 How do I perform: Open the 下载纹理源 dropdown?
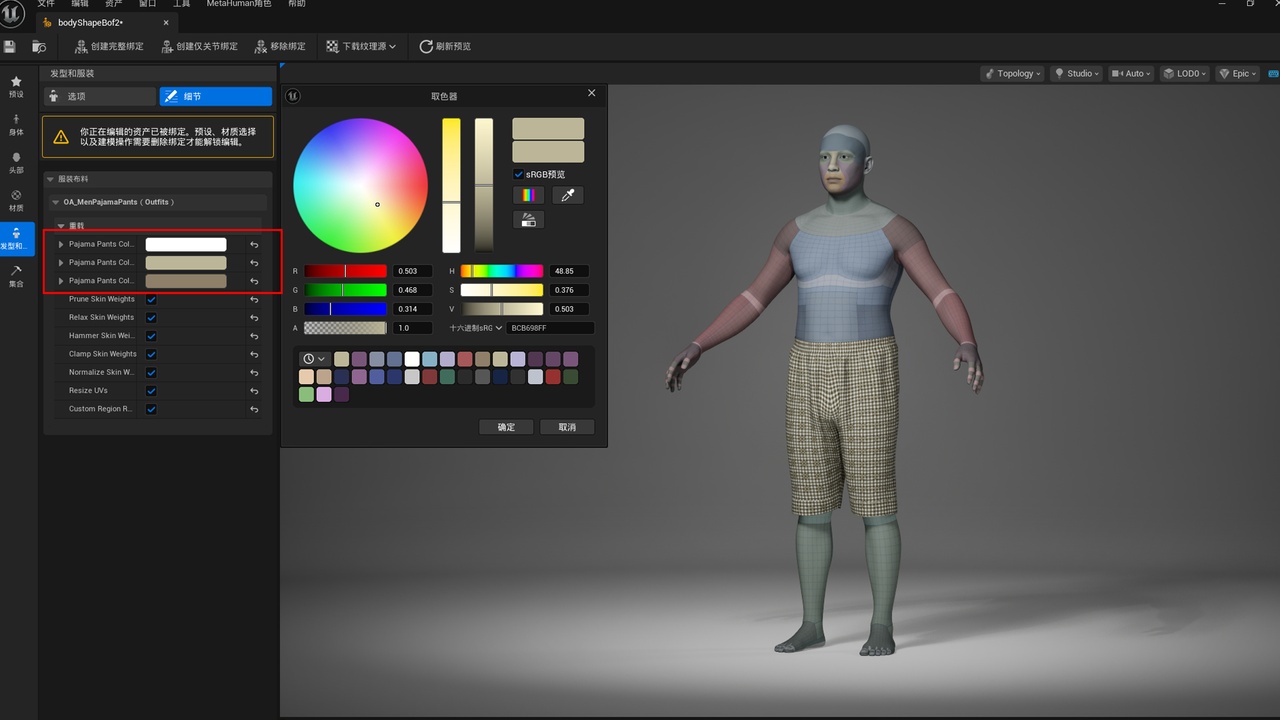[361, 46]
